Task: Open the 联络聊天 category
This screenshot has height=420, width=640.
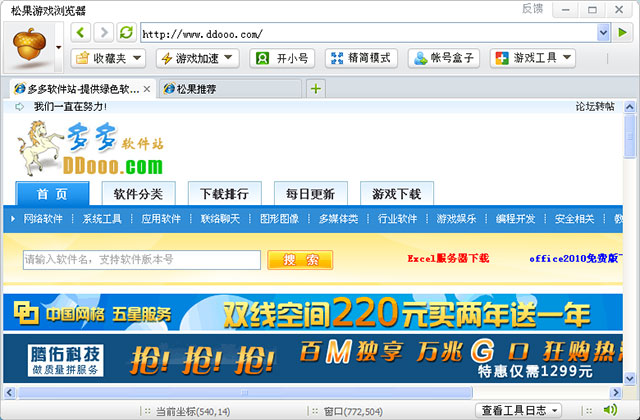Action: pos(220,219)
